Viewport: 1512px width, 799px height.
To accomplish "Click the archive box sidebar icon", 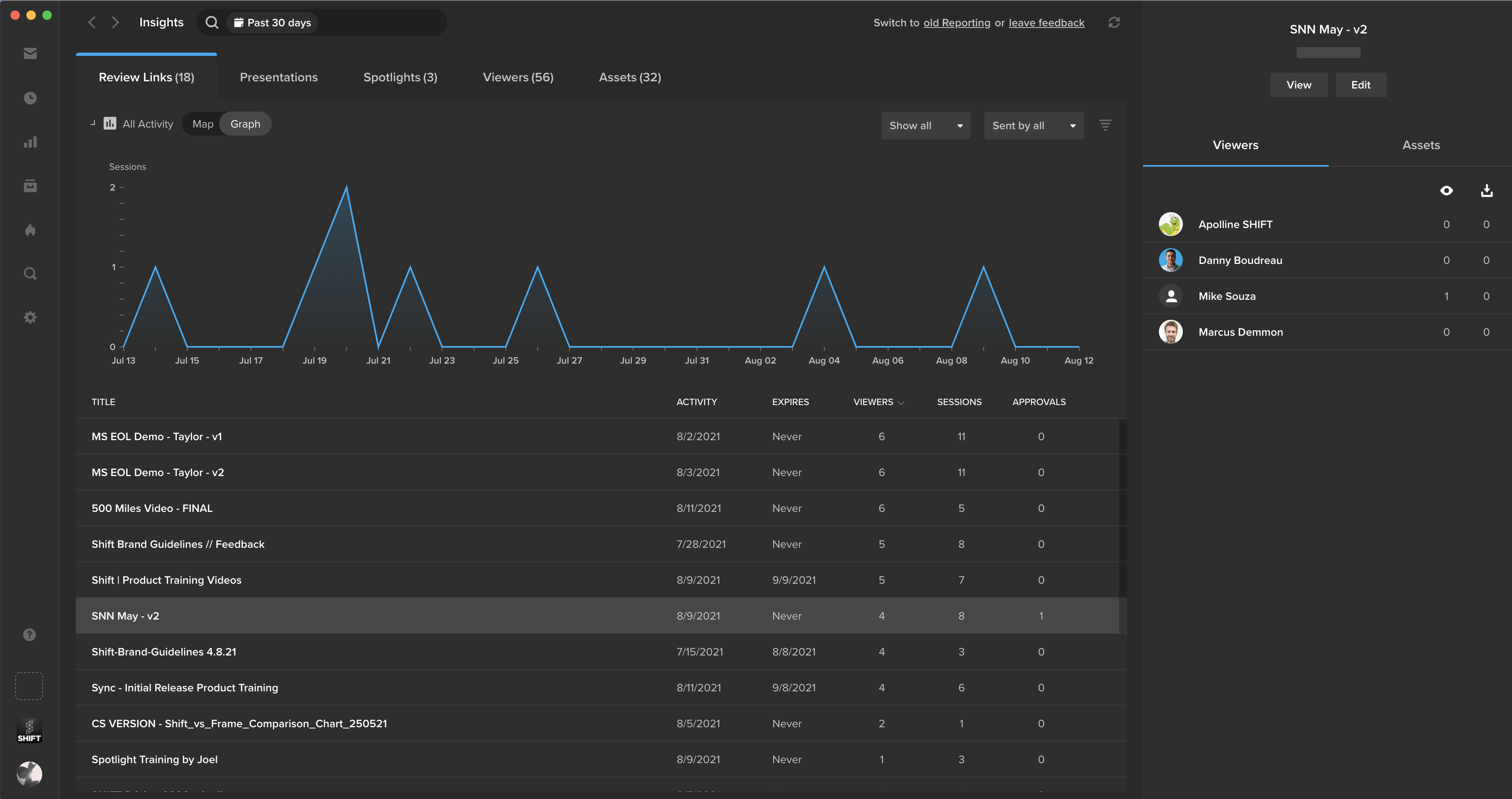I will coord(30,186).
